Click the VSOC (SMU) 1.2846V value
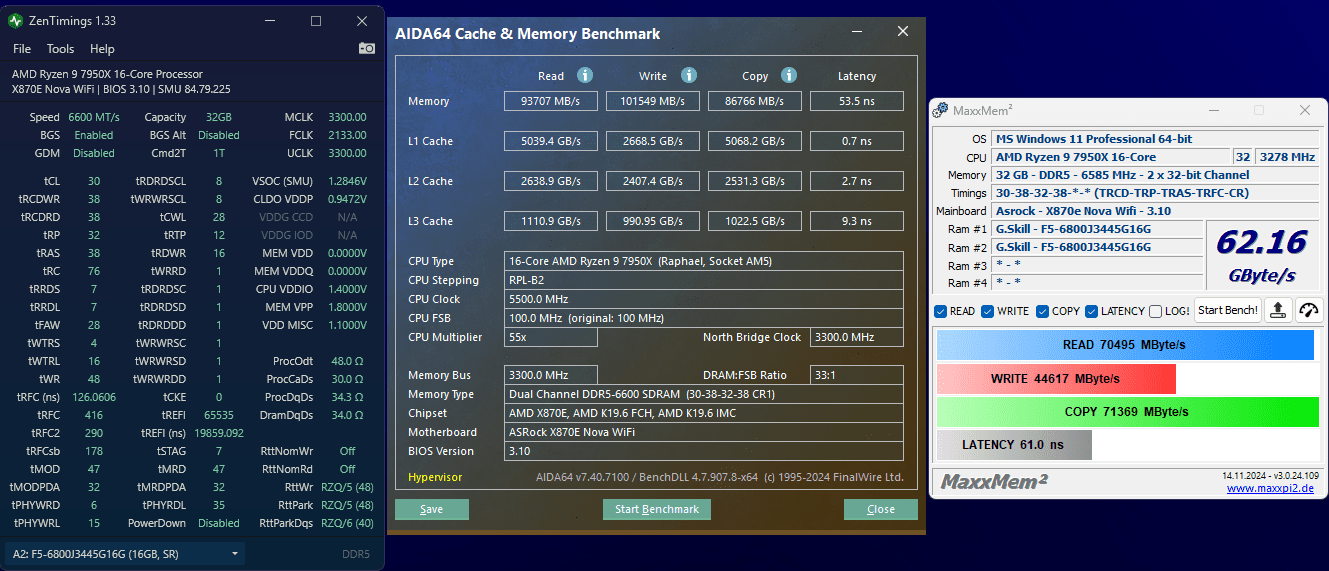1329x571 pixels. 347,181
